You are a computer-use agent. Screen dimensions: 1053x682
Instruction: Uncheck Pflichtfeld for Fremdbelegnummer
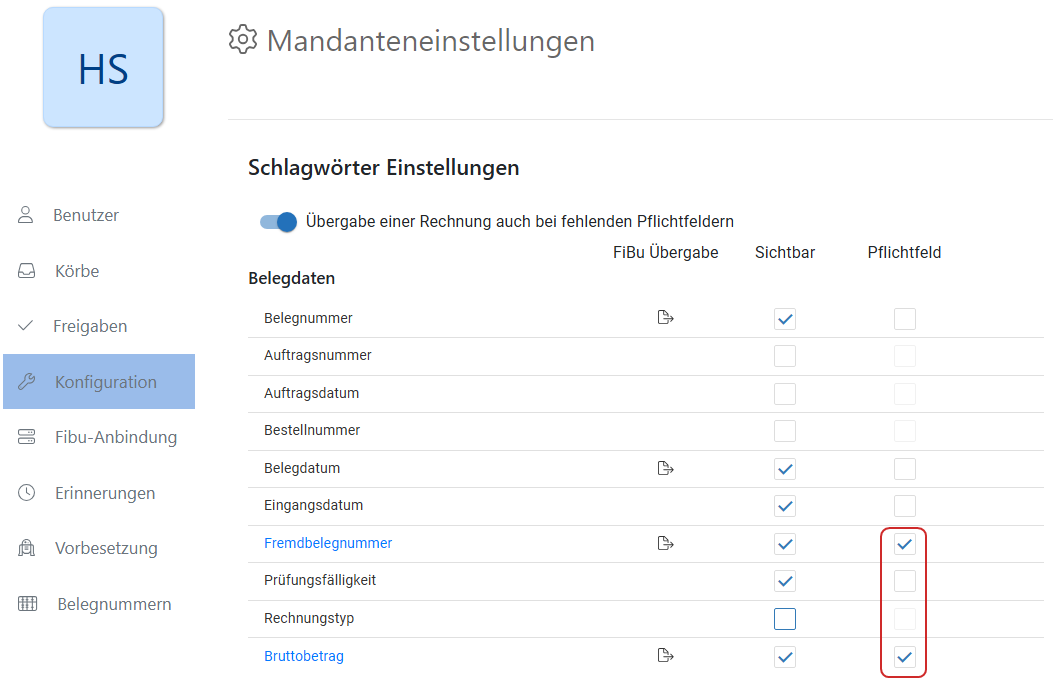pos(904,544)
